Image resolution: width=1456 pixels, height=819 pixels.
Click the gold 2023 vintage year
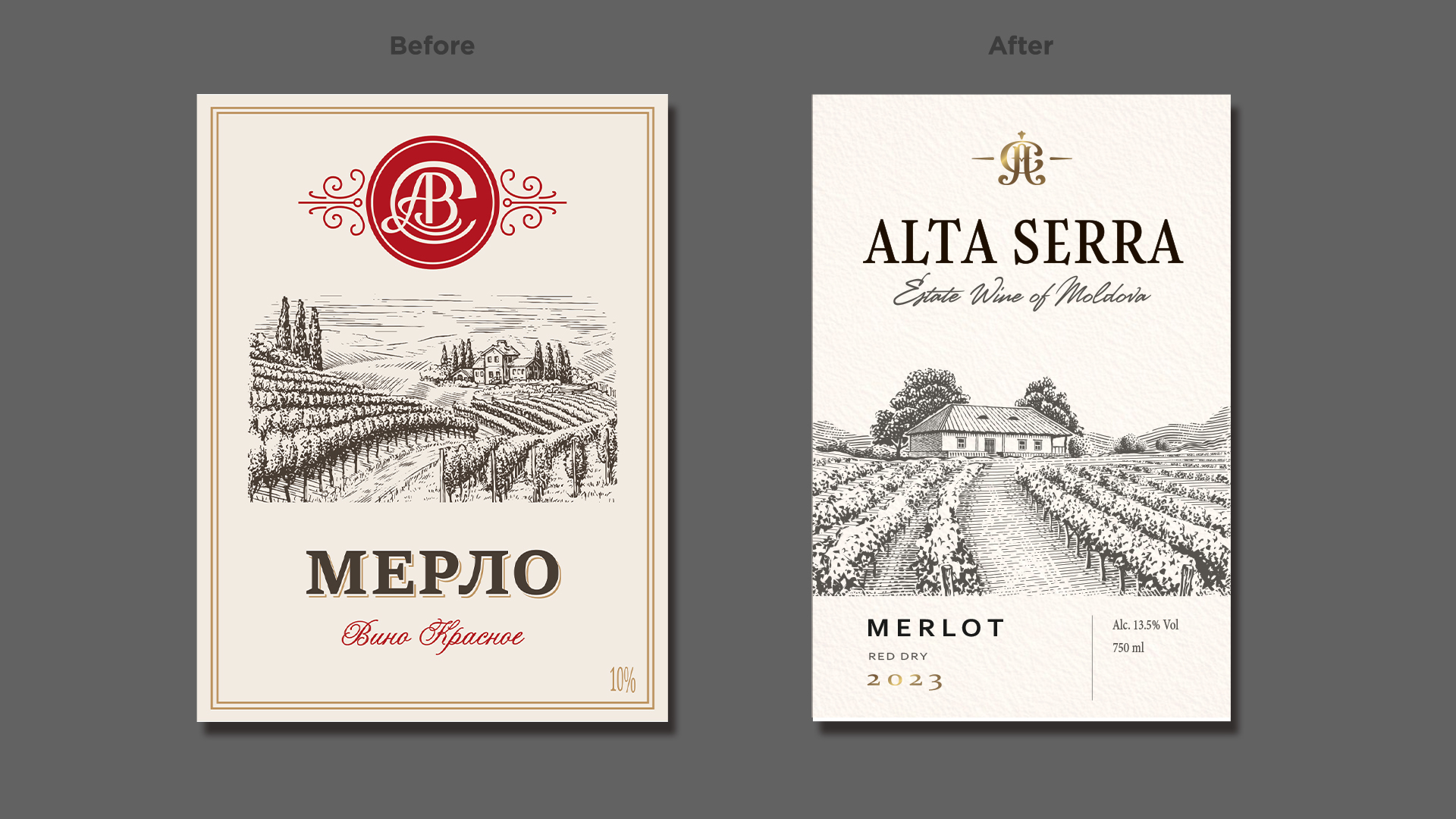tap(905, 680)
